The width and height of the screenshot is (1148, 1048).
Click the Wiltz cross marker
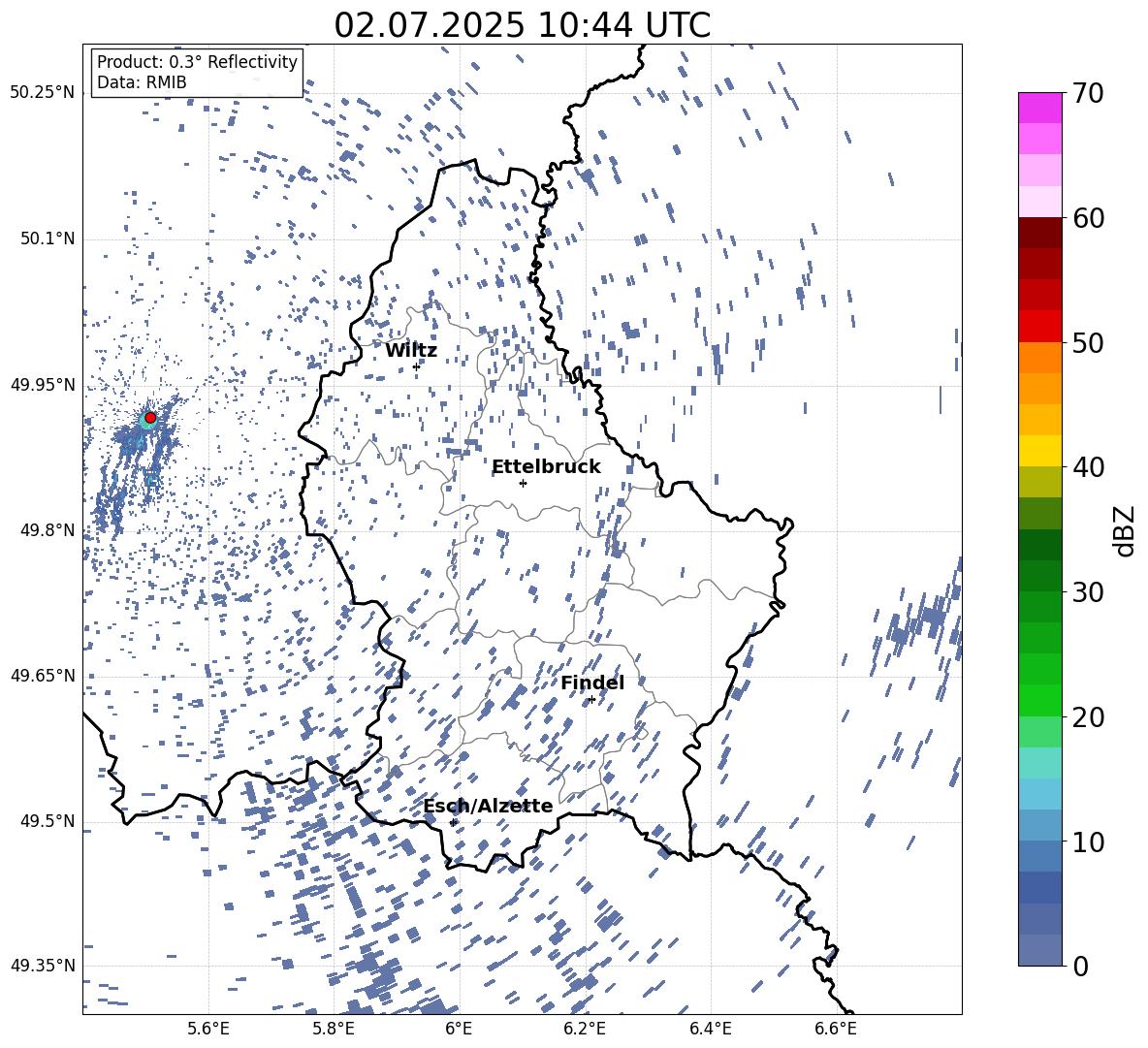point(417,366)
